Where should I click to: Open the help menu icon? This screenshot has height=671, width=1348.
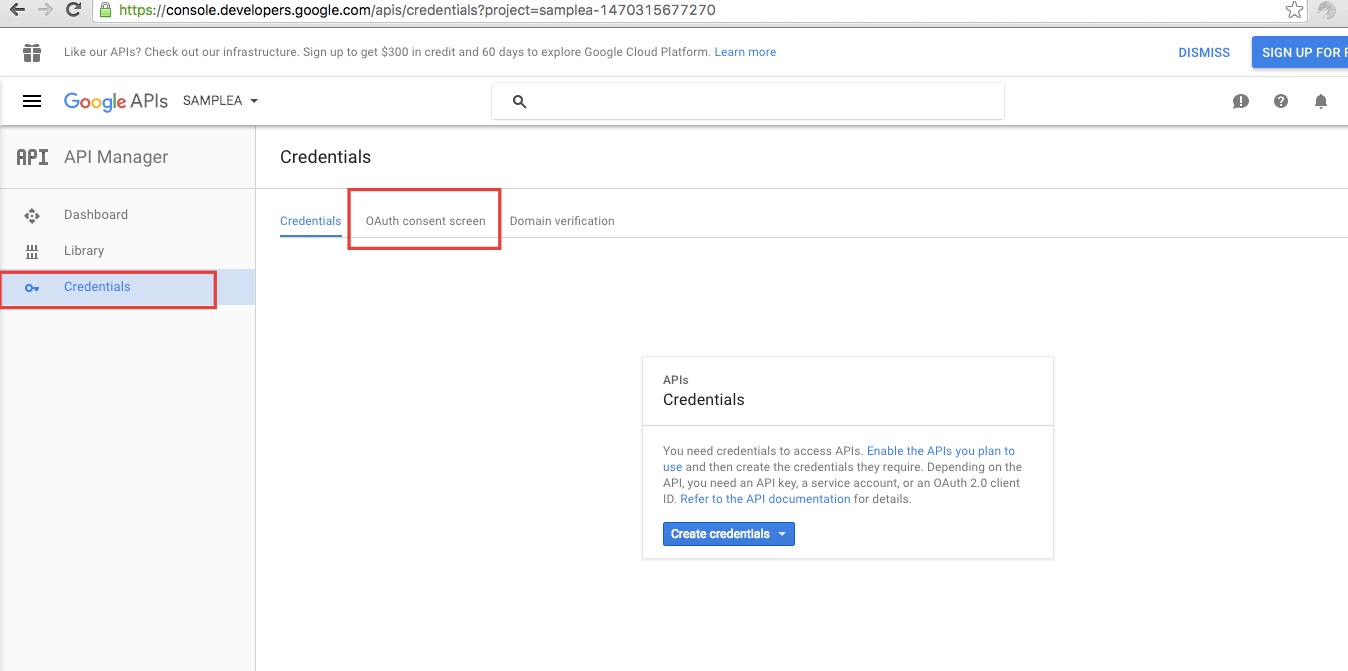pos(1281,101)
